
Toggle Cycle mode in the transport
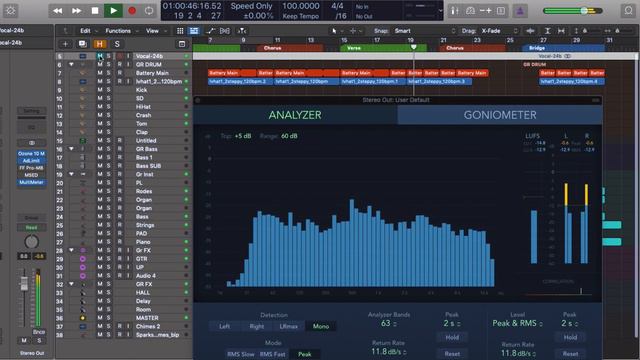[149, 11]
